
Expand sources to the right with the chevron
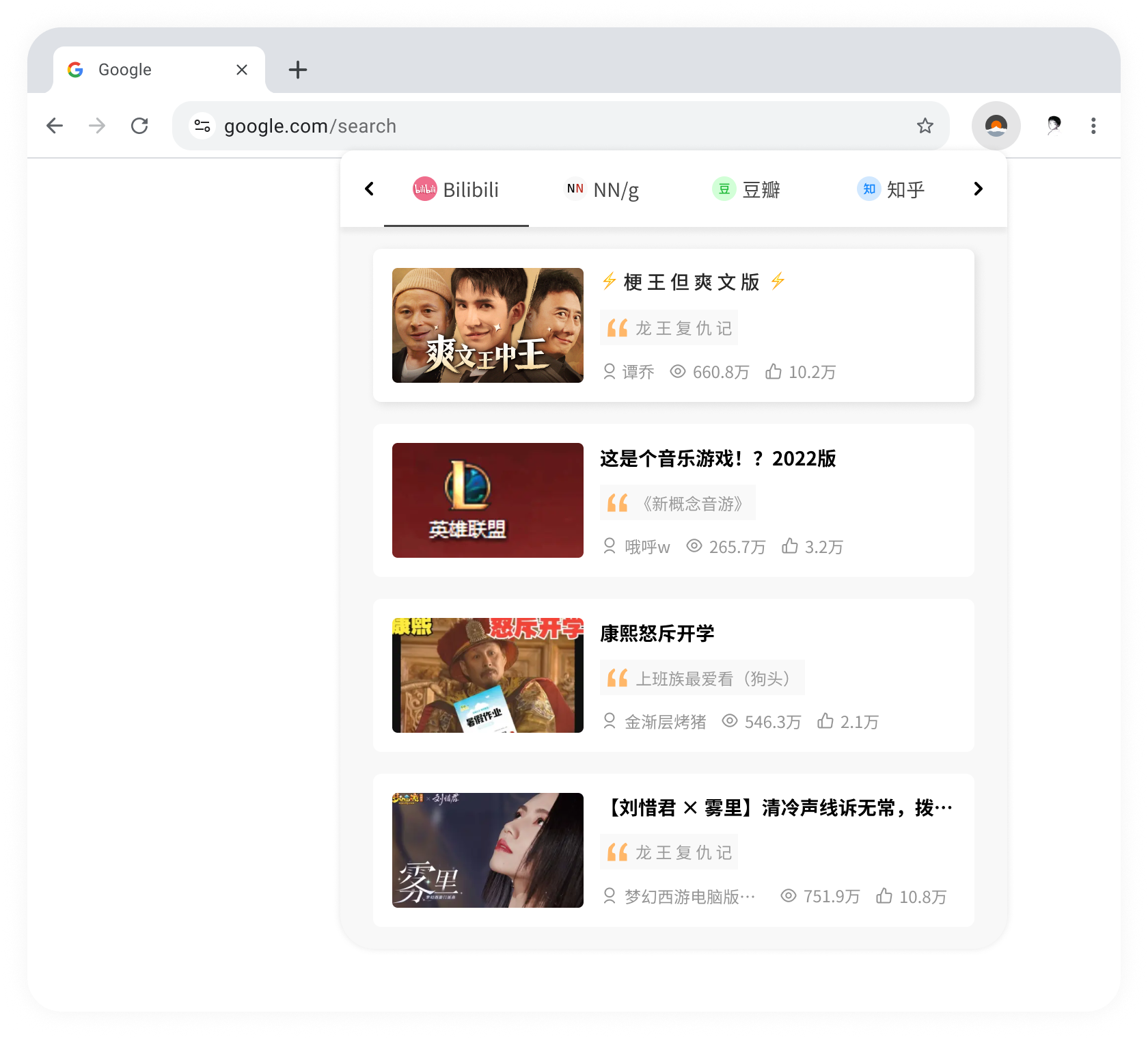pyautogui.click(x=978, y=189)
